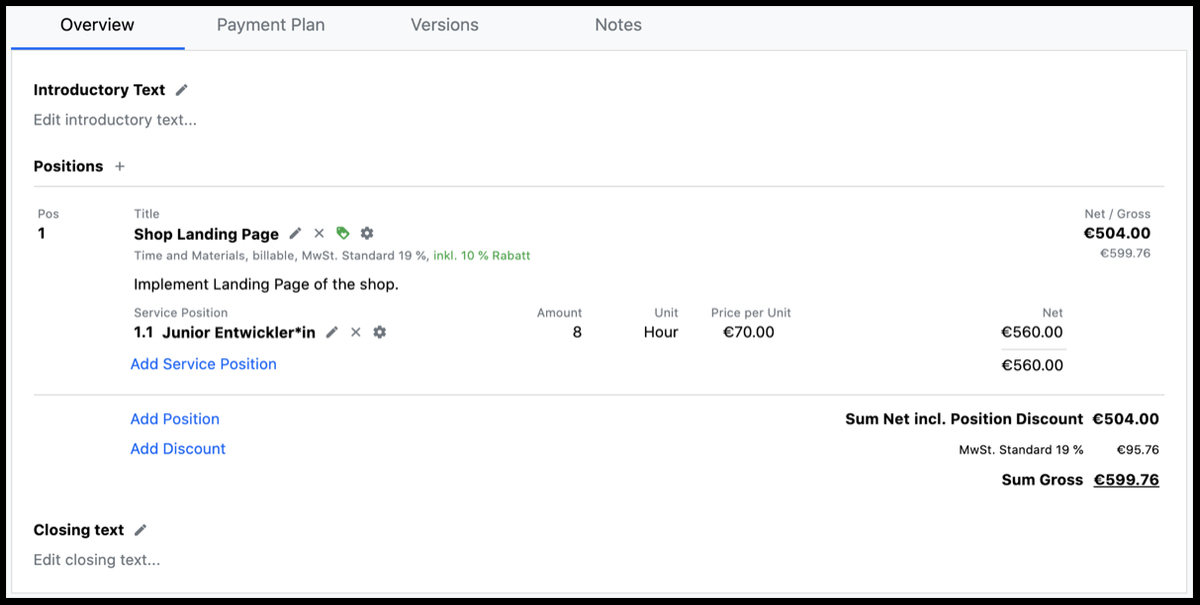Click the 'Introductory Text' heading
The width and height of the screenshot is (1200, 605).
[x=99, y=90]
